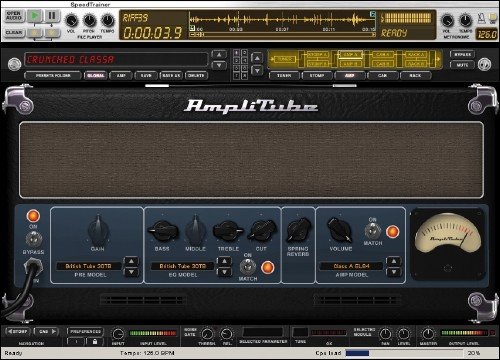Image resolution: width=500 pixels, height=360 pixels.
Task: Delete the current preset
Action: [196, 76]
